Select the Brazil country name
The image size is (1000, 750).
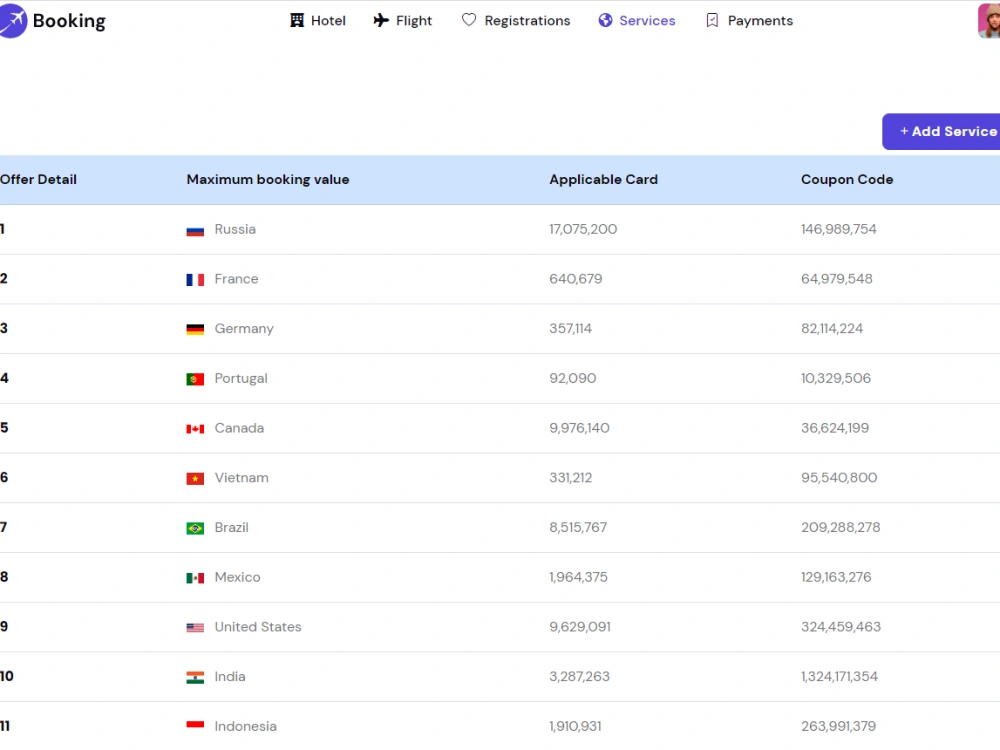[232, 527]
